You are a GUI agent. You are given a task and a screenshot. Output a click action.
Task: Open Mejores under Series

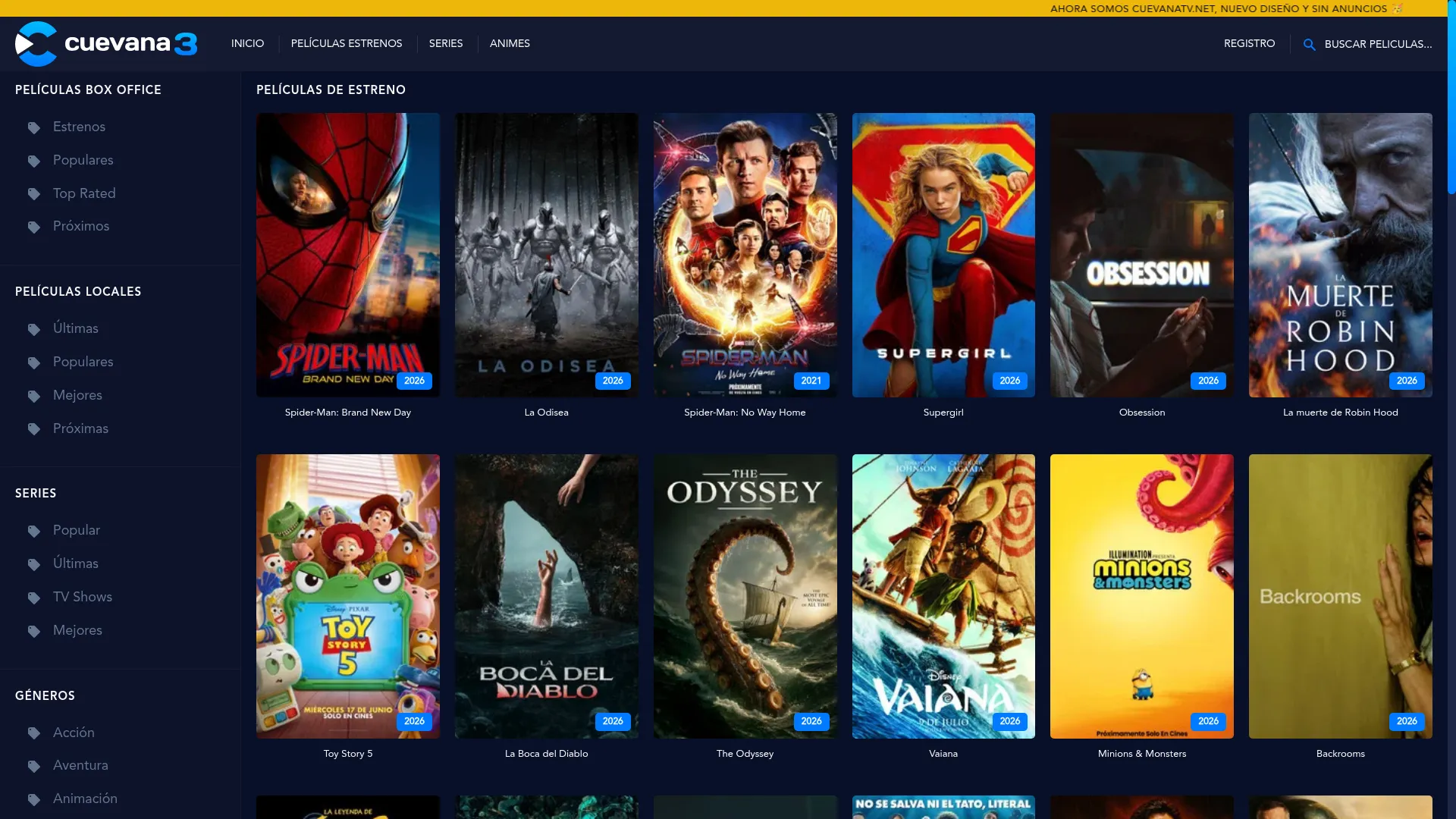click(x=77, y=630)
